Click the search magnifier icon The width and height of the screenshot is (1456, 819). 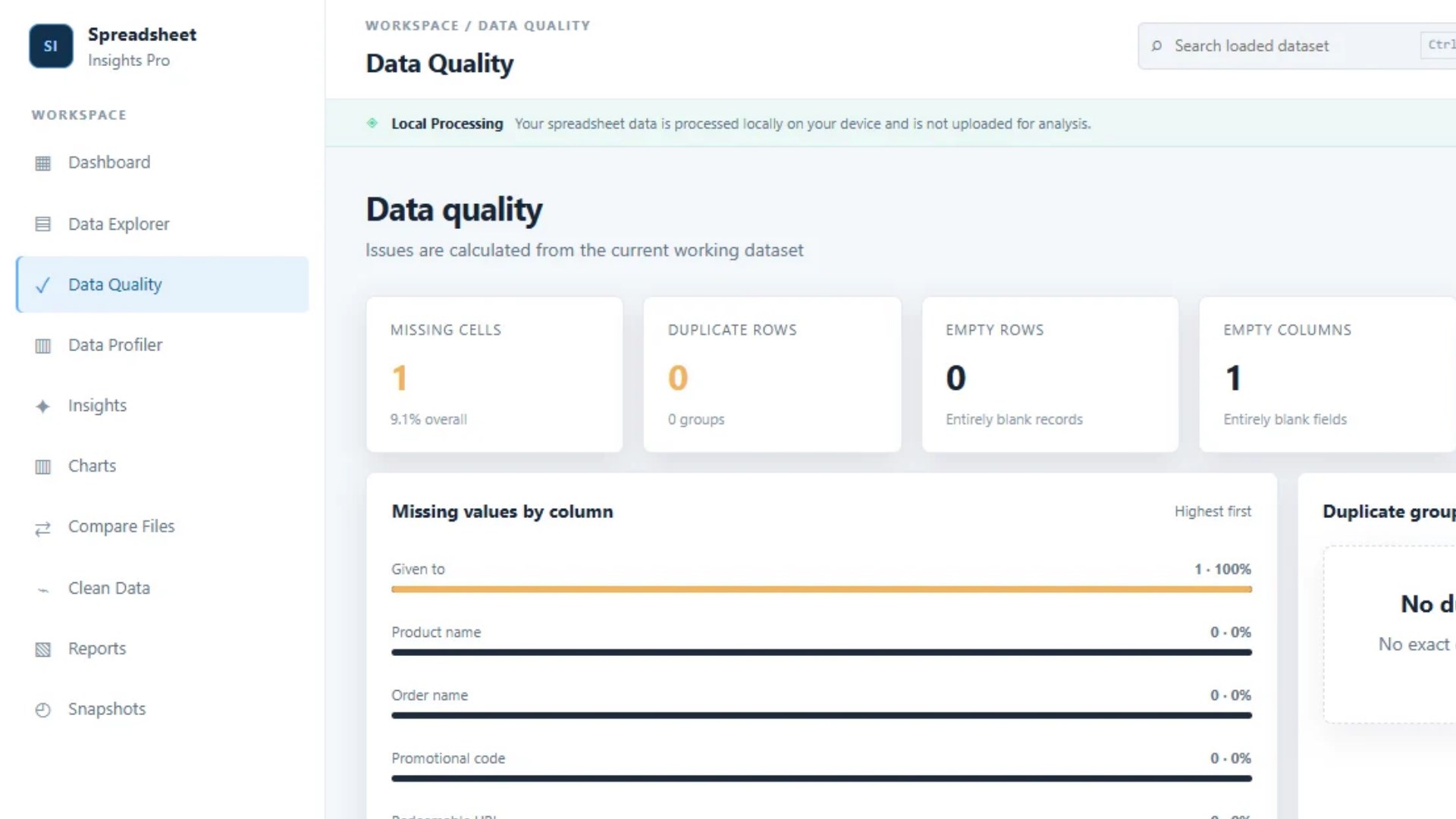pyautogui.click(x=1156, y=46)
